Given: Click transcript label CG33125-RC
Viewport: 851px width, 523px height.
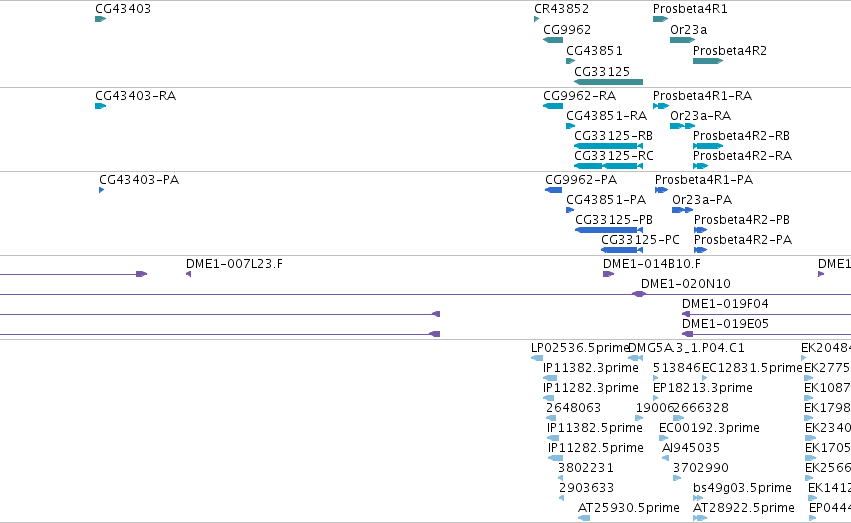Looking at the screenshot, I should click(x=614, y=156).
